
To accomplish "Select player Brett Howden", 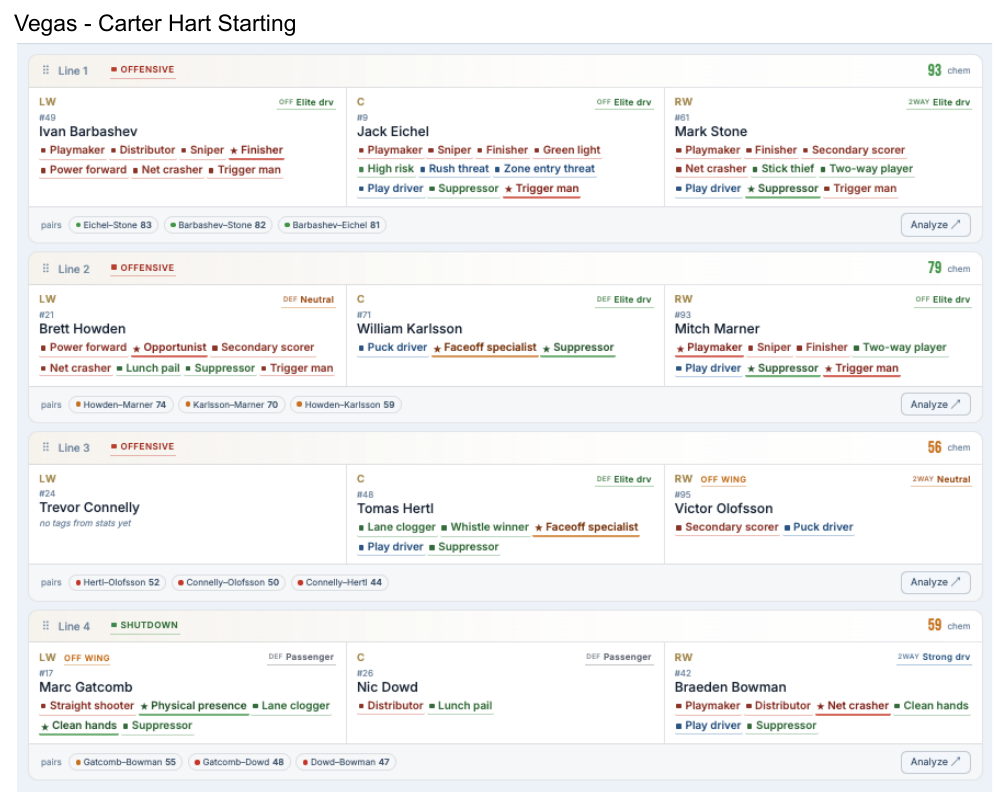I will (x=82, y=329).
